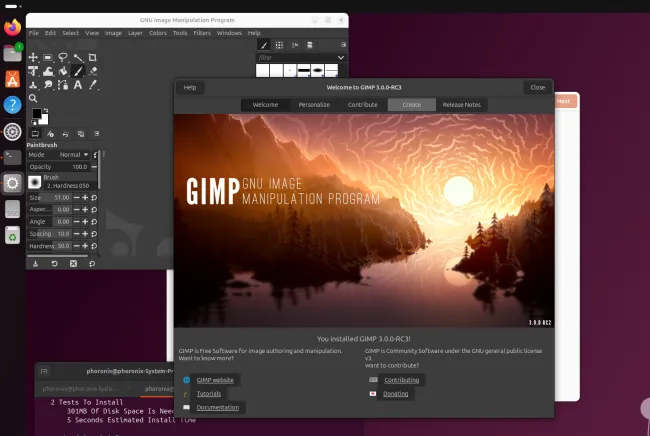Open the Release Notes tab

coord(461,104)
